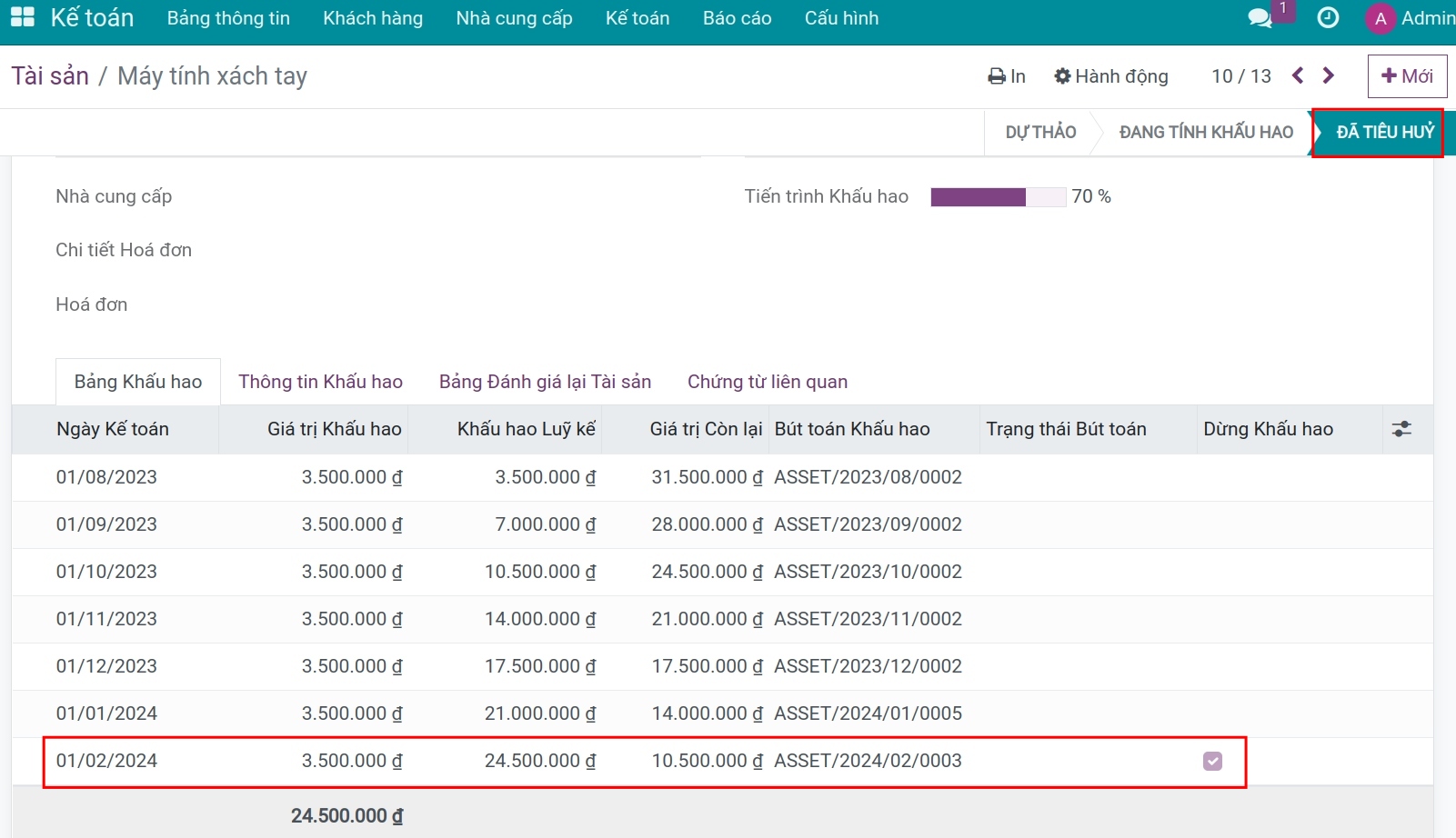Open the conversations chat icon
The image size is (1456, 838).
pos(1260,18)
